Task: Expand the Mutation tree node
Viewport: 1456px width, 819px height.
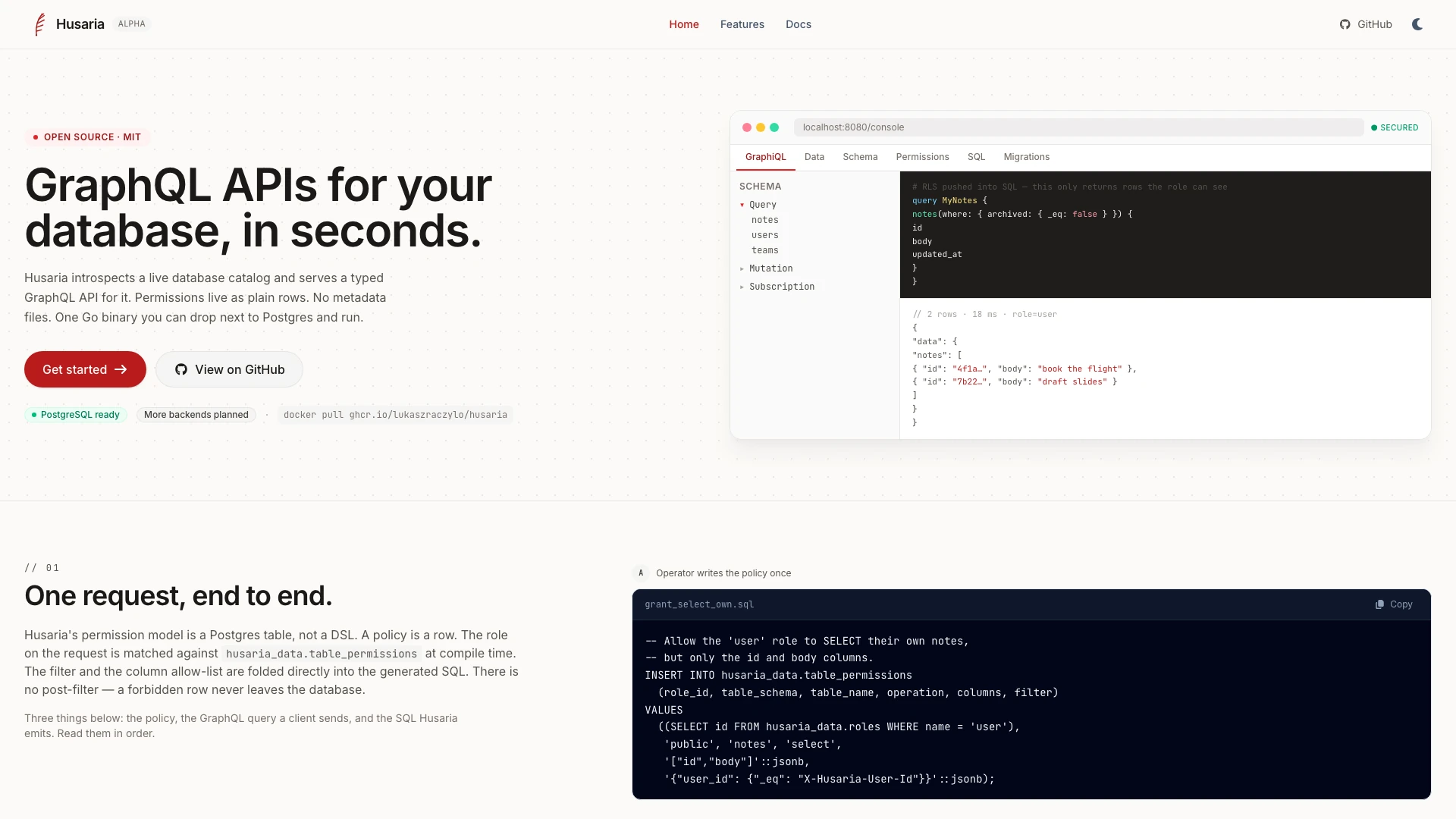Action: pos(766,268)
